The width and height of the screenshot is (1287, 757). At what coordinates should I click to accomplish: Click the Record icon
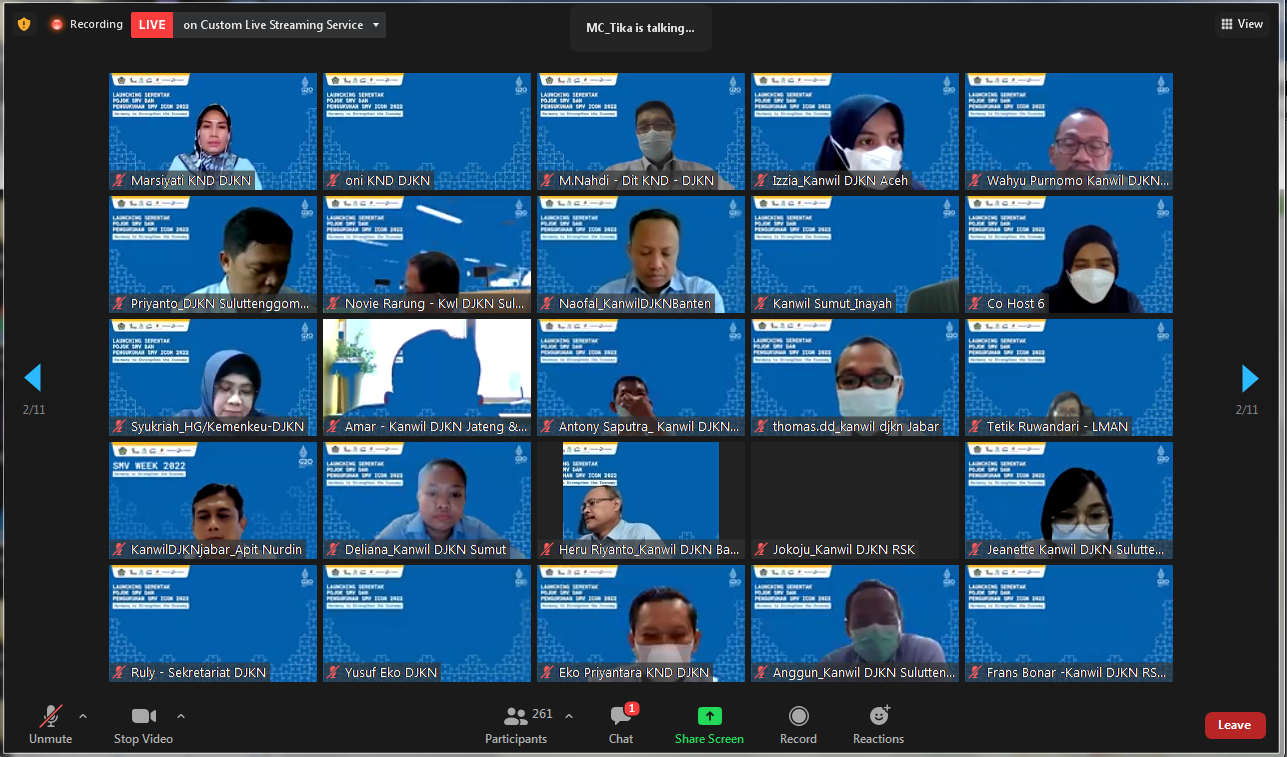[x=798, y=716]
